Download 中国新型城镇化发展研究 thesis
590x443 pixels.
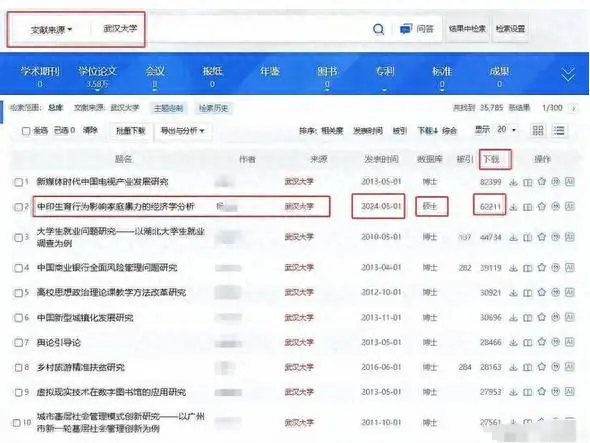click(513, 318)
